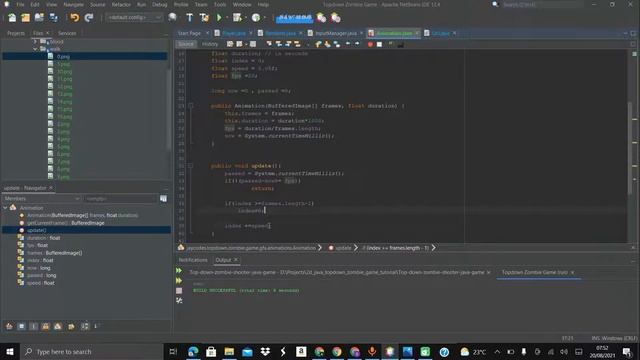Open the Tools menu

(220, 4)
